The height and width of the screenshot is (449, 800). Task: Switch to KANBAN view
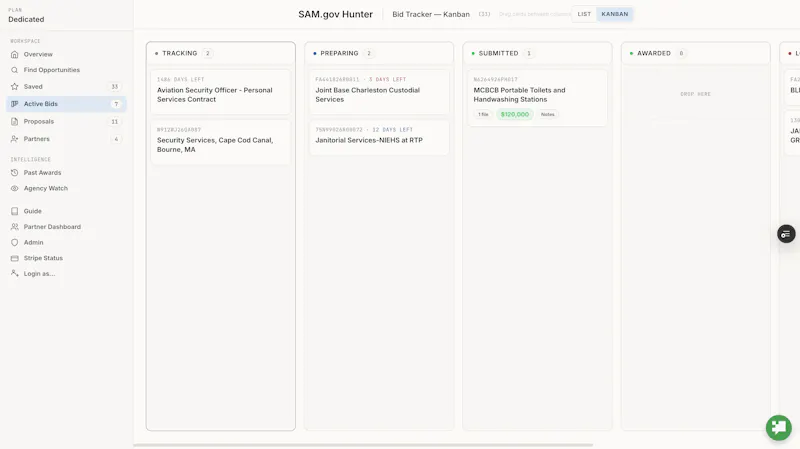coord(615,14)
